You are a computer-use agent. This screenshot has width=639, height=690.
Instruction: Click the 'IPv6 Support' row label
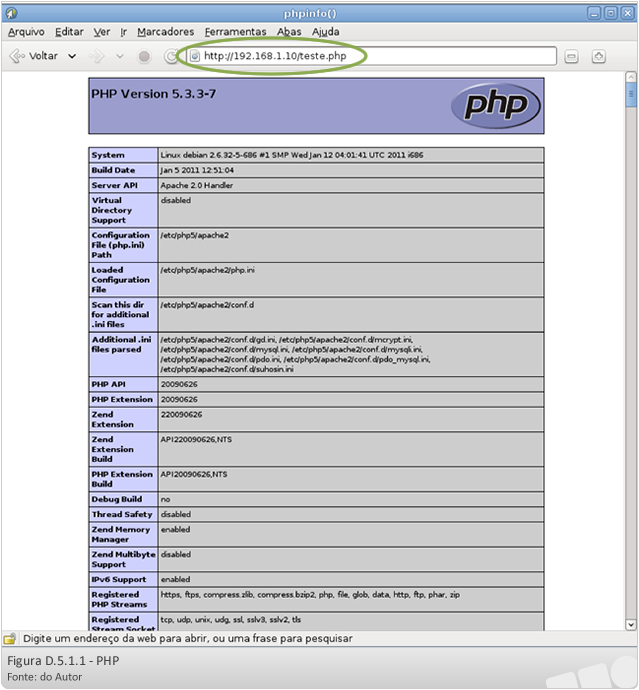(x=119, y=579)
